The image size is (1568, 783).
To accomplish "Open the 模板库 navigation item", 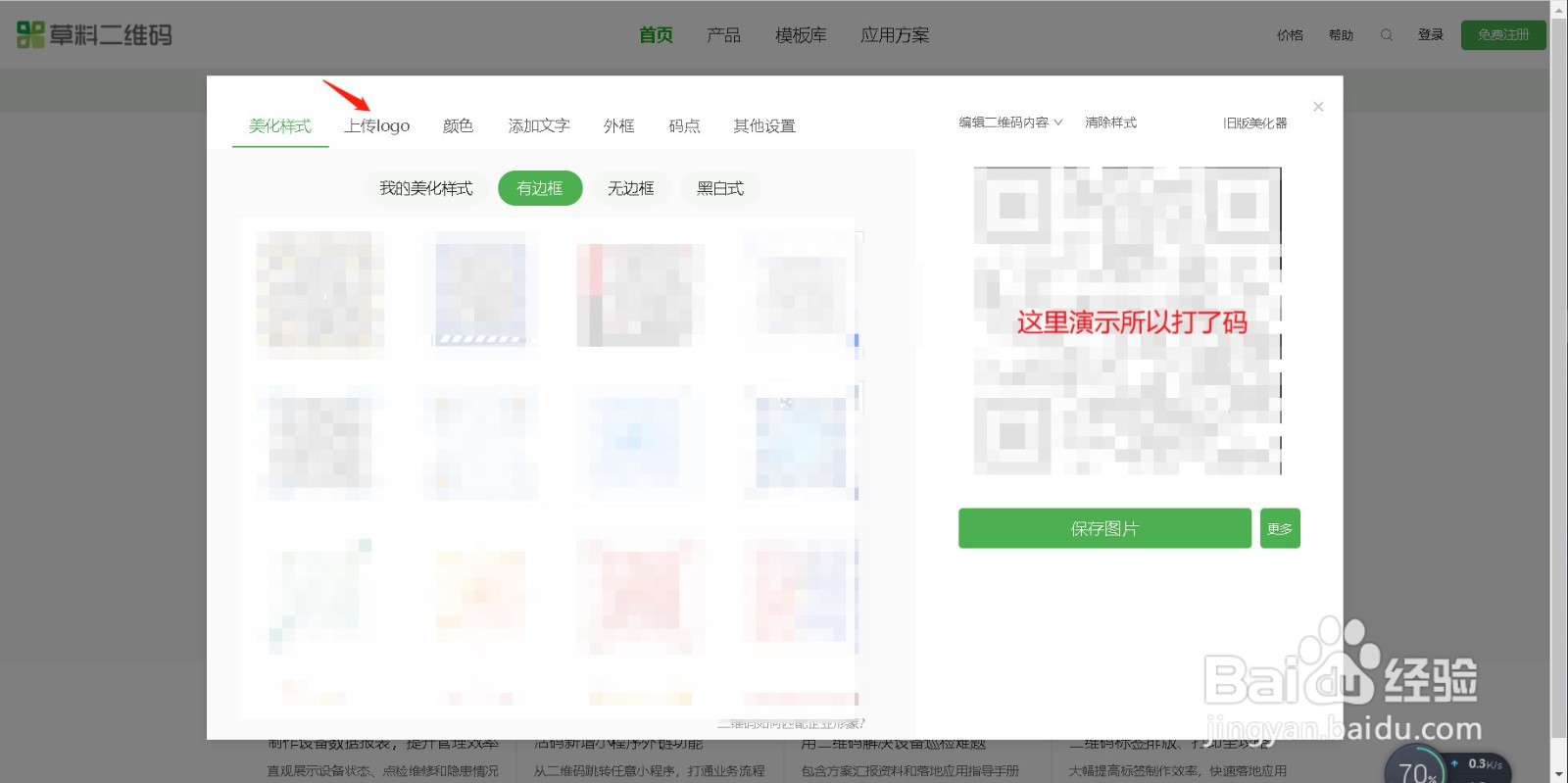I will pos(801,35).
